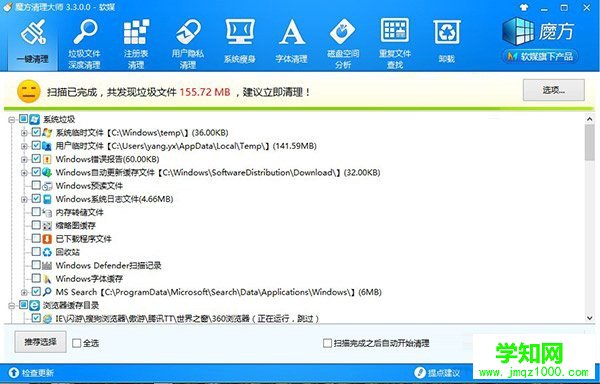The image size is (600, 384).
Task: Click the 回收站 recycle icon
Action: pyautogui.click(x=47, y=252)
